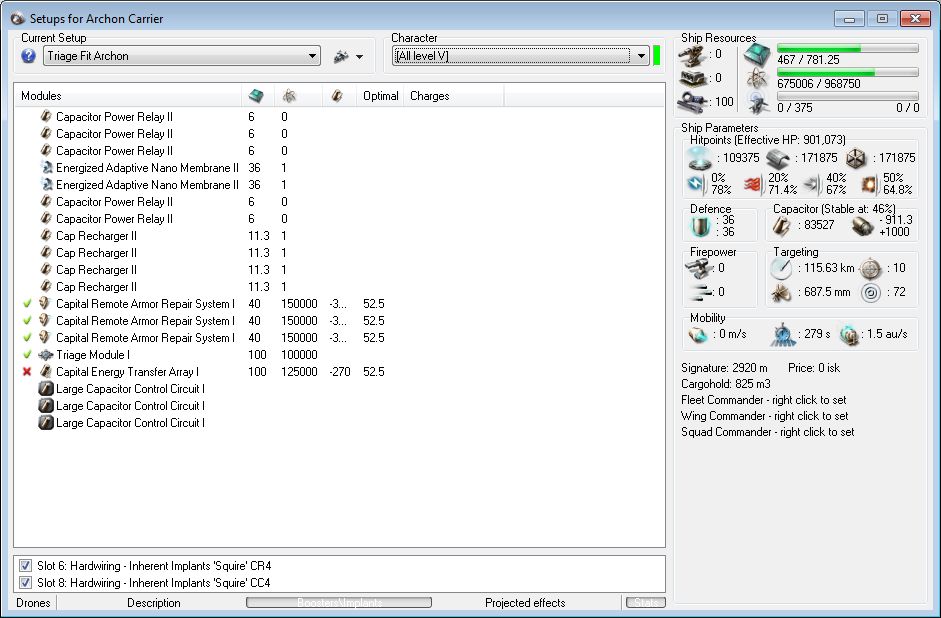This screenshot has width=941, height=618.
Task: Click the structure hitpoints icon
Action: (x=856, y=158)
